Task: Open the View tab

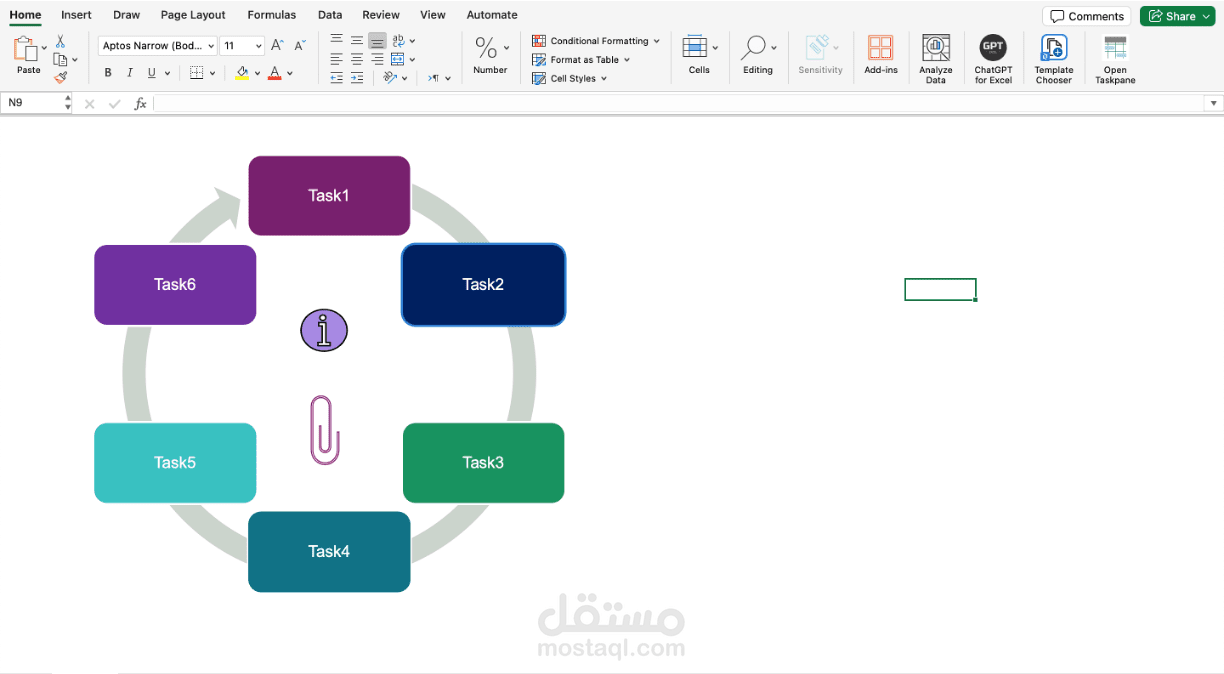Action: 433,15
